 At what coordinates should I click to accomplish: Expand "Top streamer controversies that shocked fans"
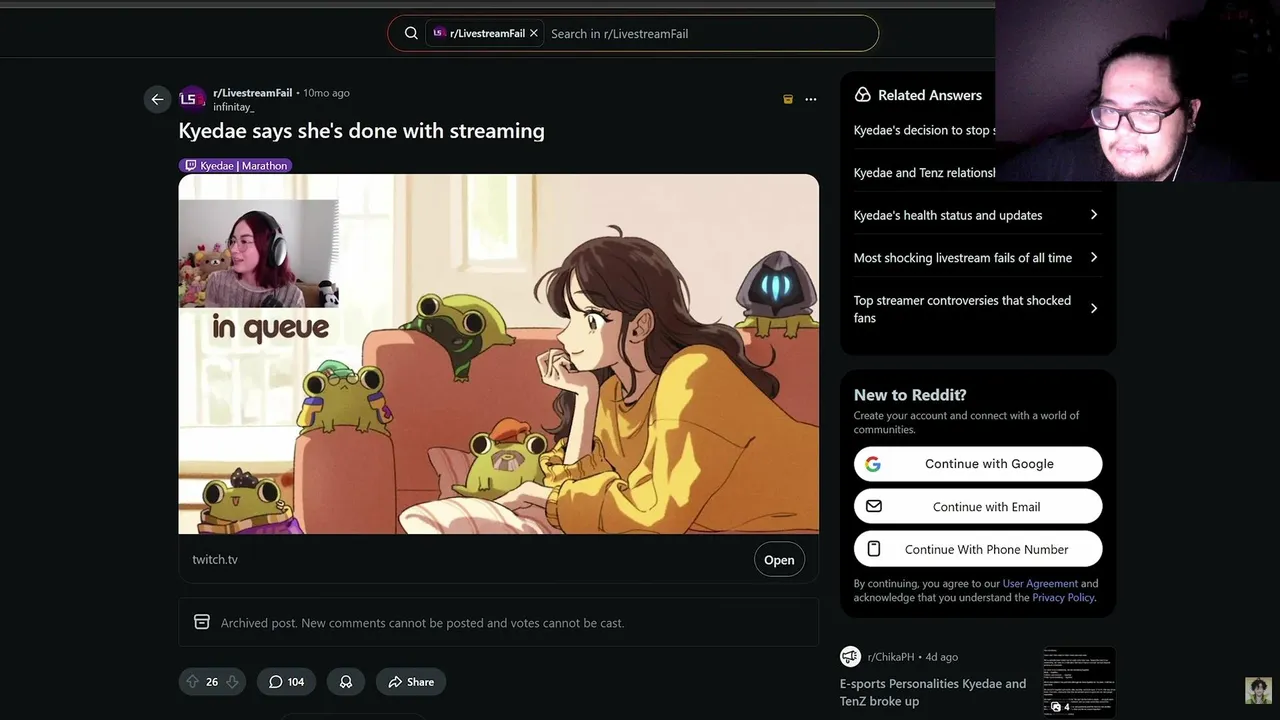click(1093, 308)
